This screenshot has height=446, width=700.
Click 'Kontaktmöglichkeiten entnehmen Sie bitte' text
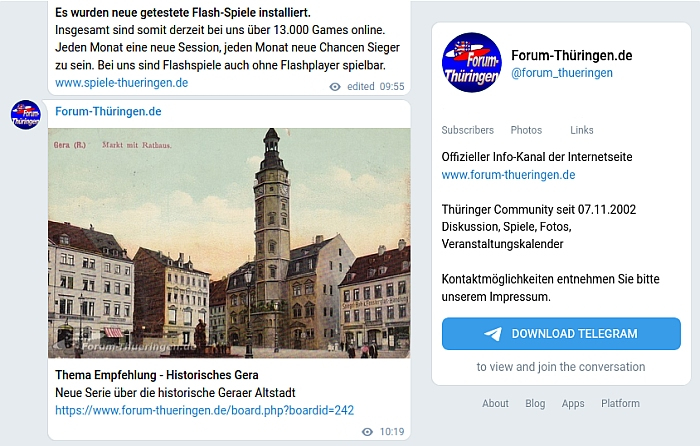click(x=550, y=279)
